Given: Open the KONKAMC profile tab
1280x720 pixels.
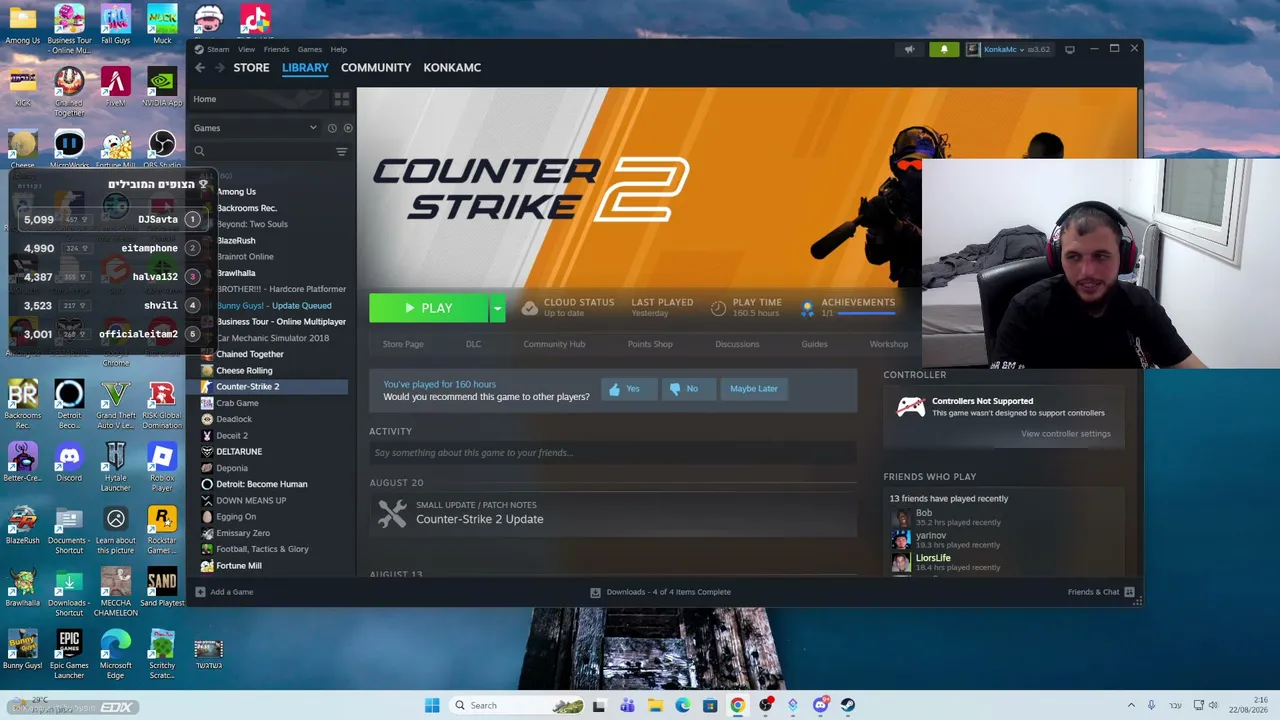Looking at the screenshot, I should [x=452, y=67].
